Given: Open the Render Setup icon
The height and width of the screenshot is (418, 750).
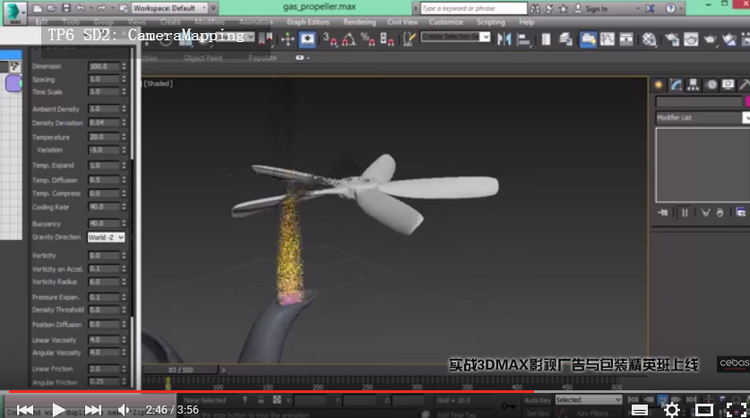Looking at the screenshot, I should 672,39.
